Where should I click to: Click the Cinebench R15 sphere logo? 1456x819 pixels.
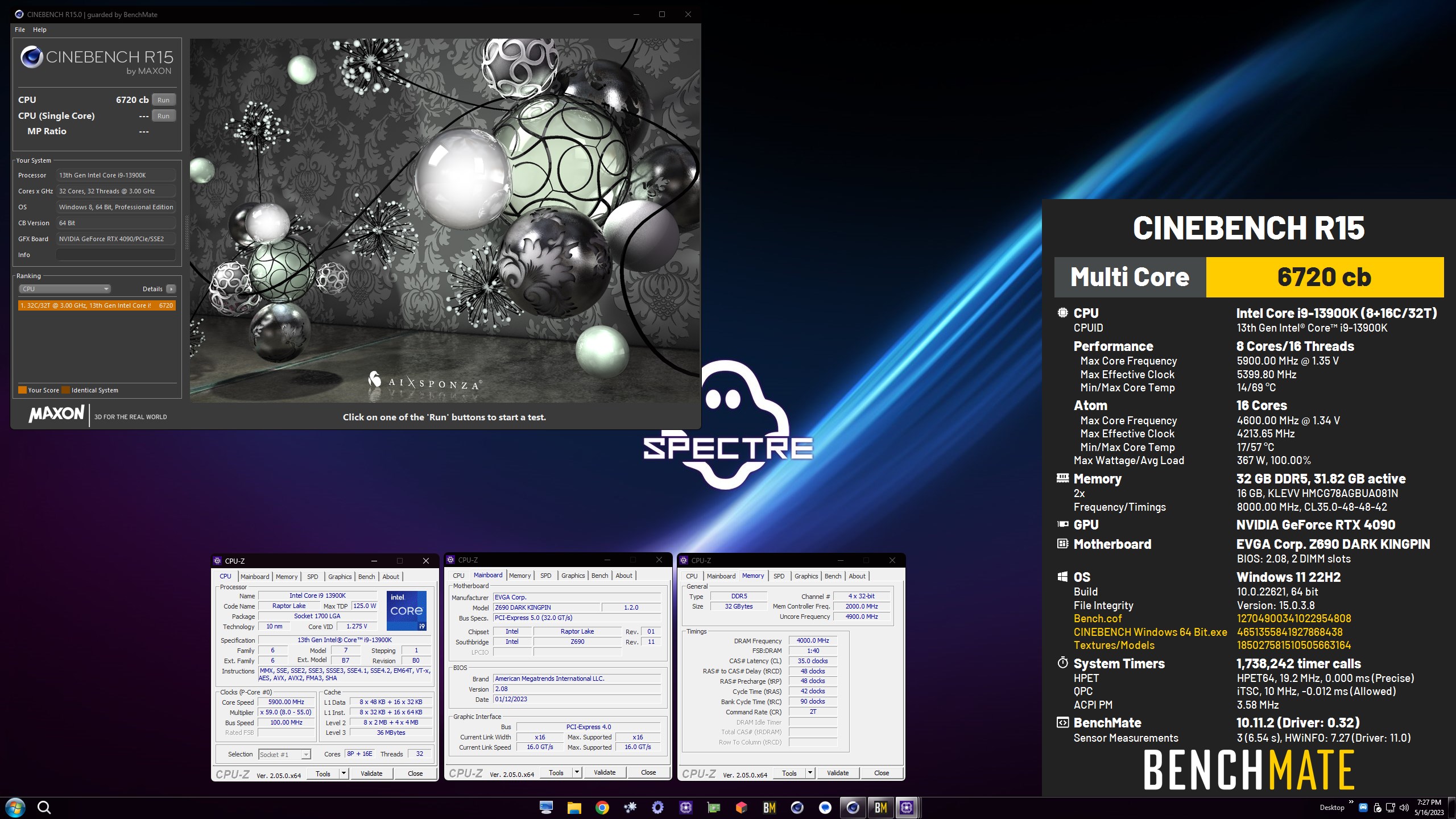pyautogui.click(x=32, y=57)
